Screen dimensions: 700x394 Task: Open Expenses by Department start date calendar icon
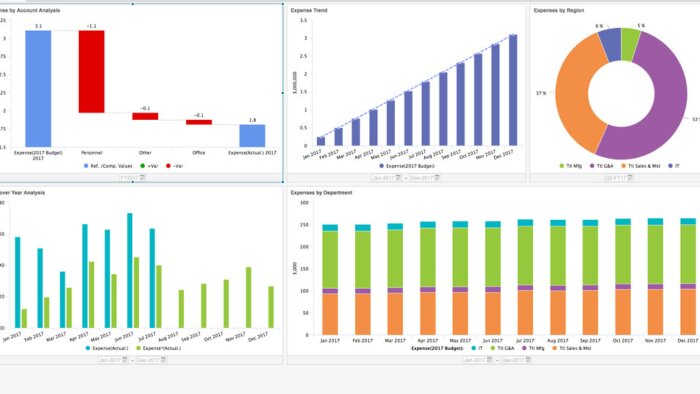[489, 360]
